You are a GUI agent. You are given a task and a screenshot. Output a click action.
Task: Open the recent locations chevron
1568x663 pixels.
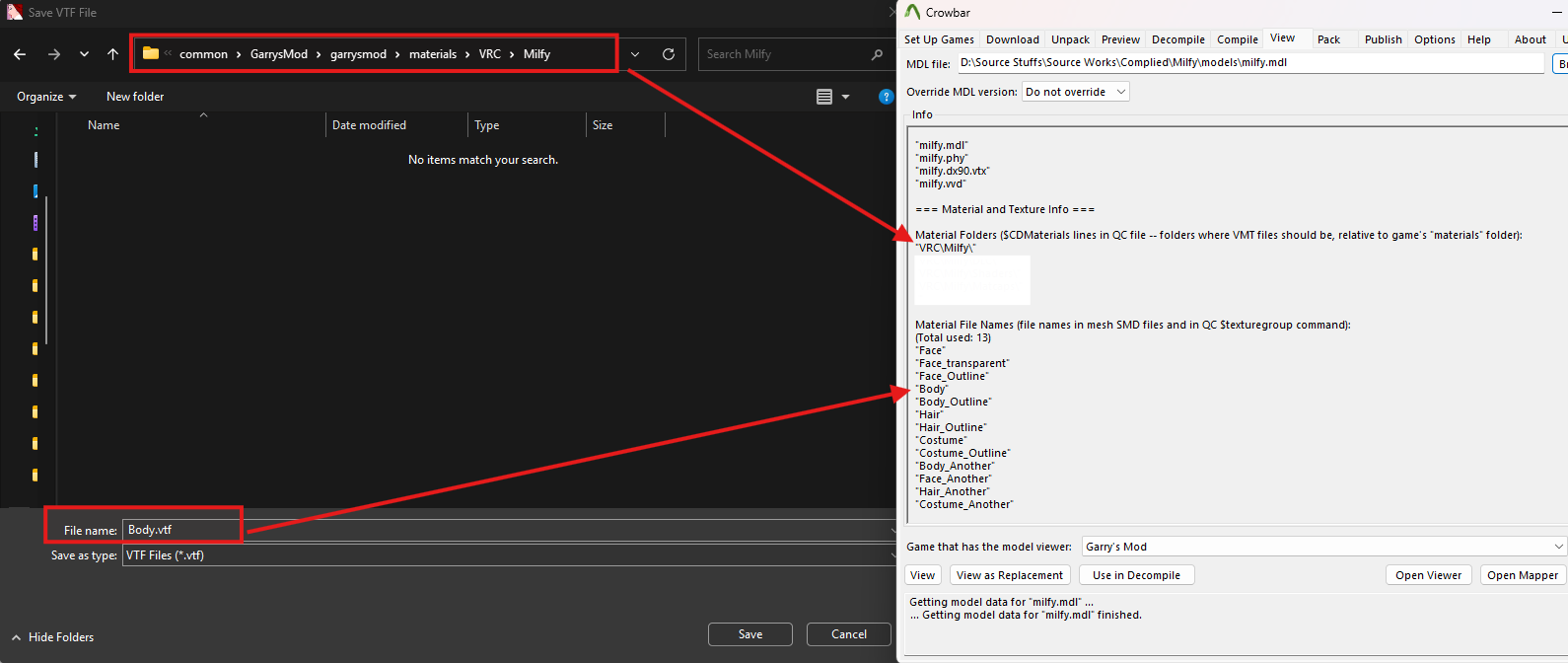(84, 54)
